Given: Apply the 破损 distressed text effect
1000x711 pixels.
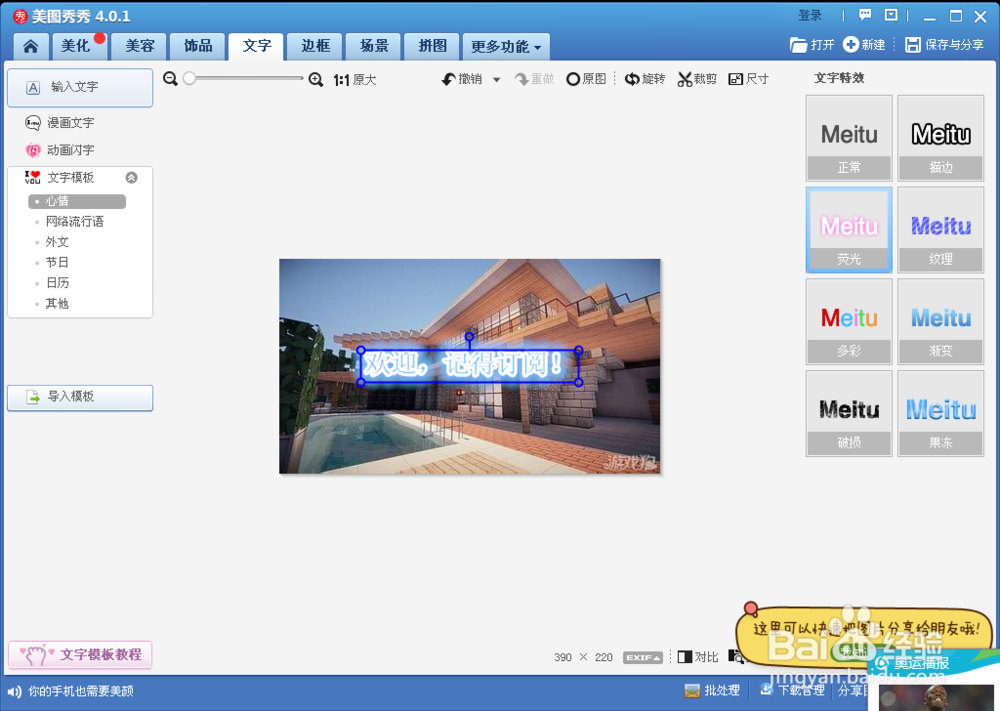Looking at the screenshot, I should click(849, 413).
